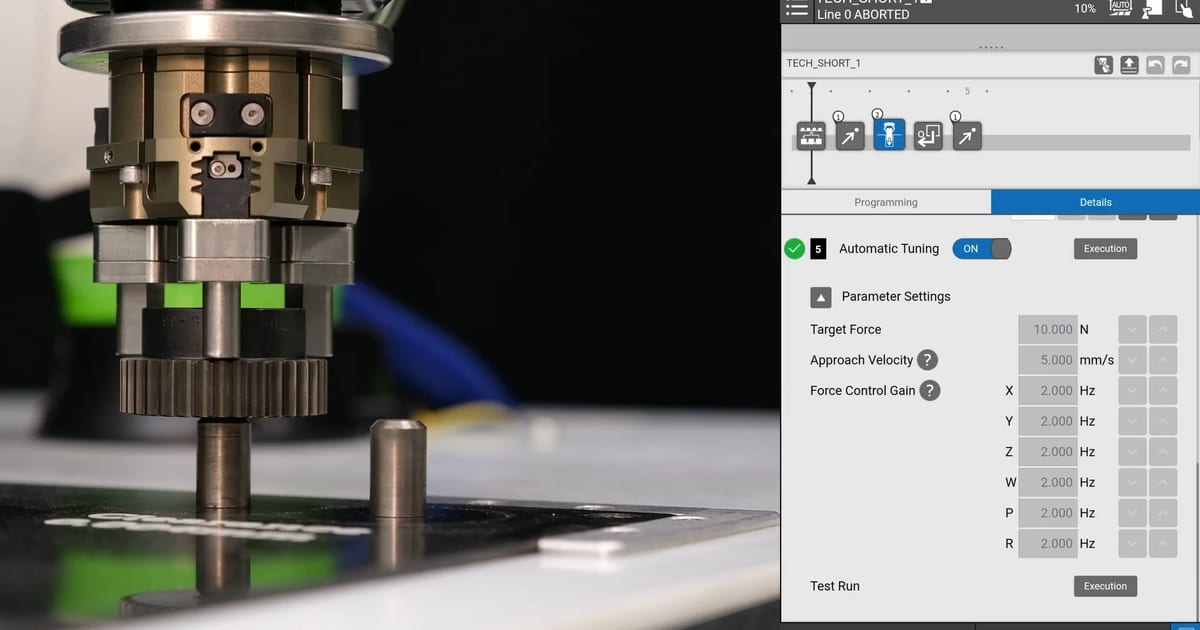Increase Z force control gain
Screen dimensions: 1200x630
point(1163,452)
